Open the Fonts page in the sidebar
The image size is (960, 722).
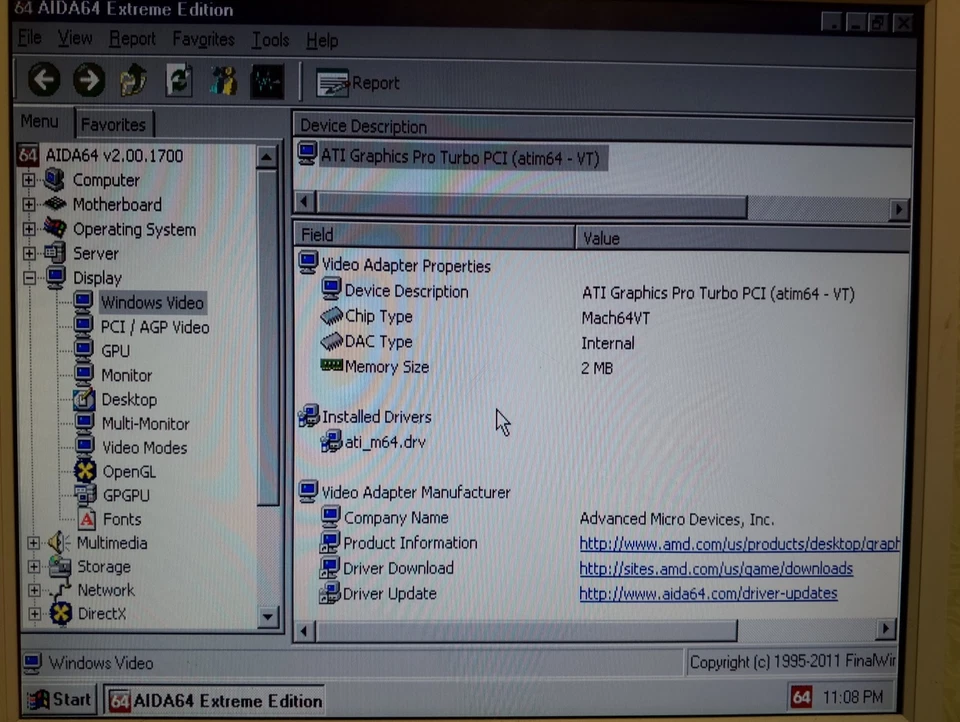121,519
